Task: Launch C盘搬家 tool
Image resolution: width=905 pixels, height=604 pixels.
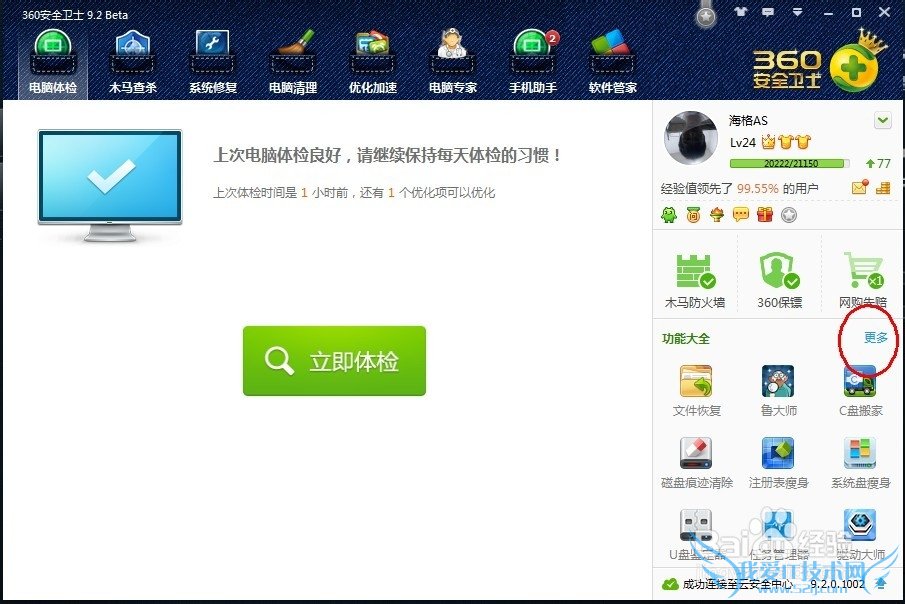Action: [860, 390]
